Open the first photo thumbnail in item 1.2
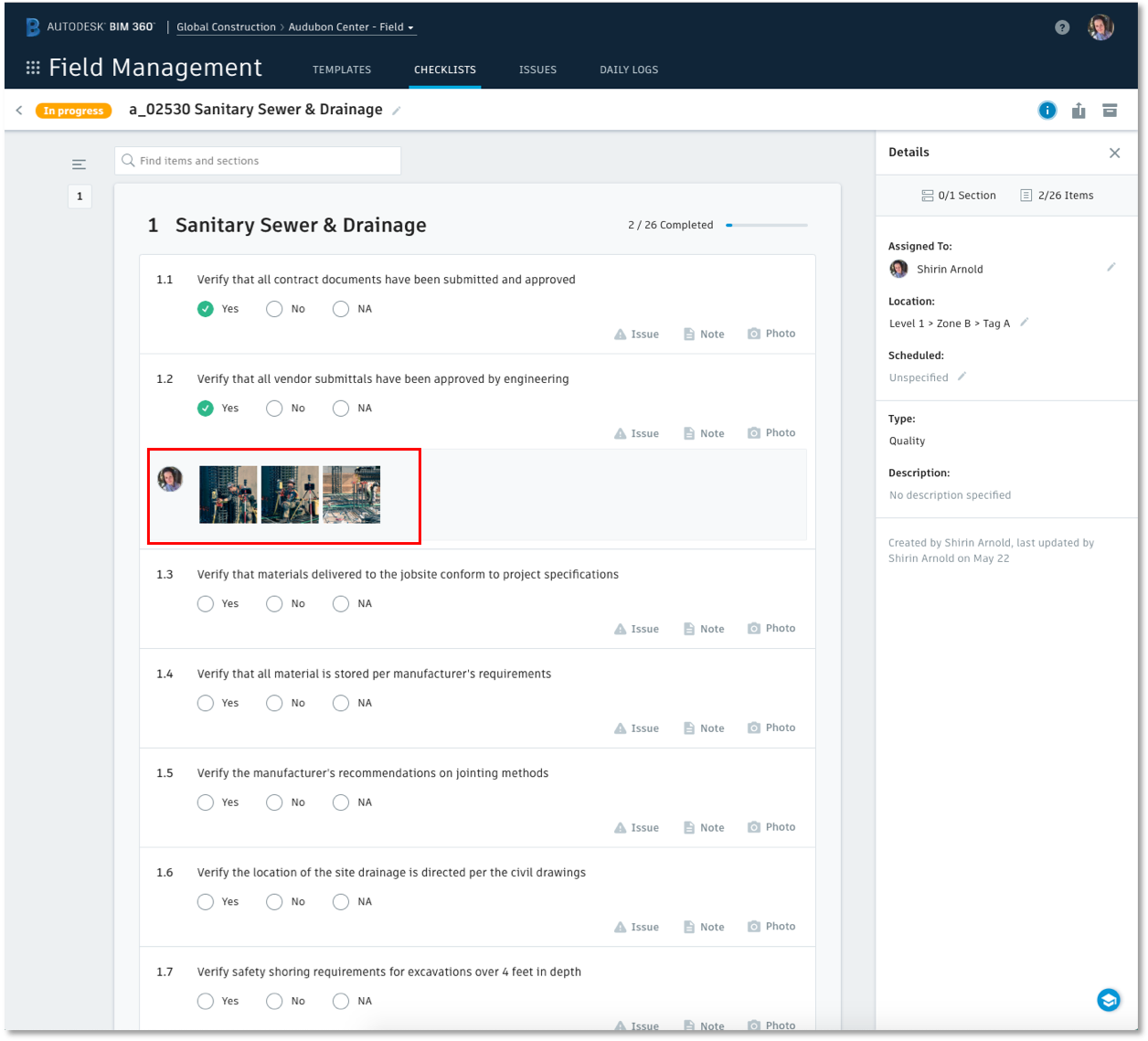The height and width of the screenshot is (1041, 1148). click(x=229, y=494)
